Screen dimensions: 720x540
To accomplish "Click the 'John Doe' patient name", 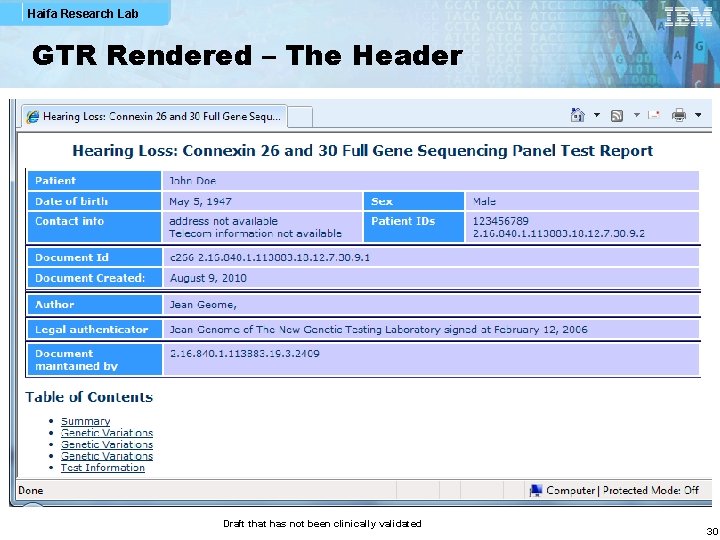I will (x=192, y=180).
